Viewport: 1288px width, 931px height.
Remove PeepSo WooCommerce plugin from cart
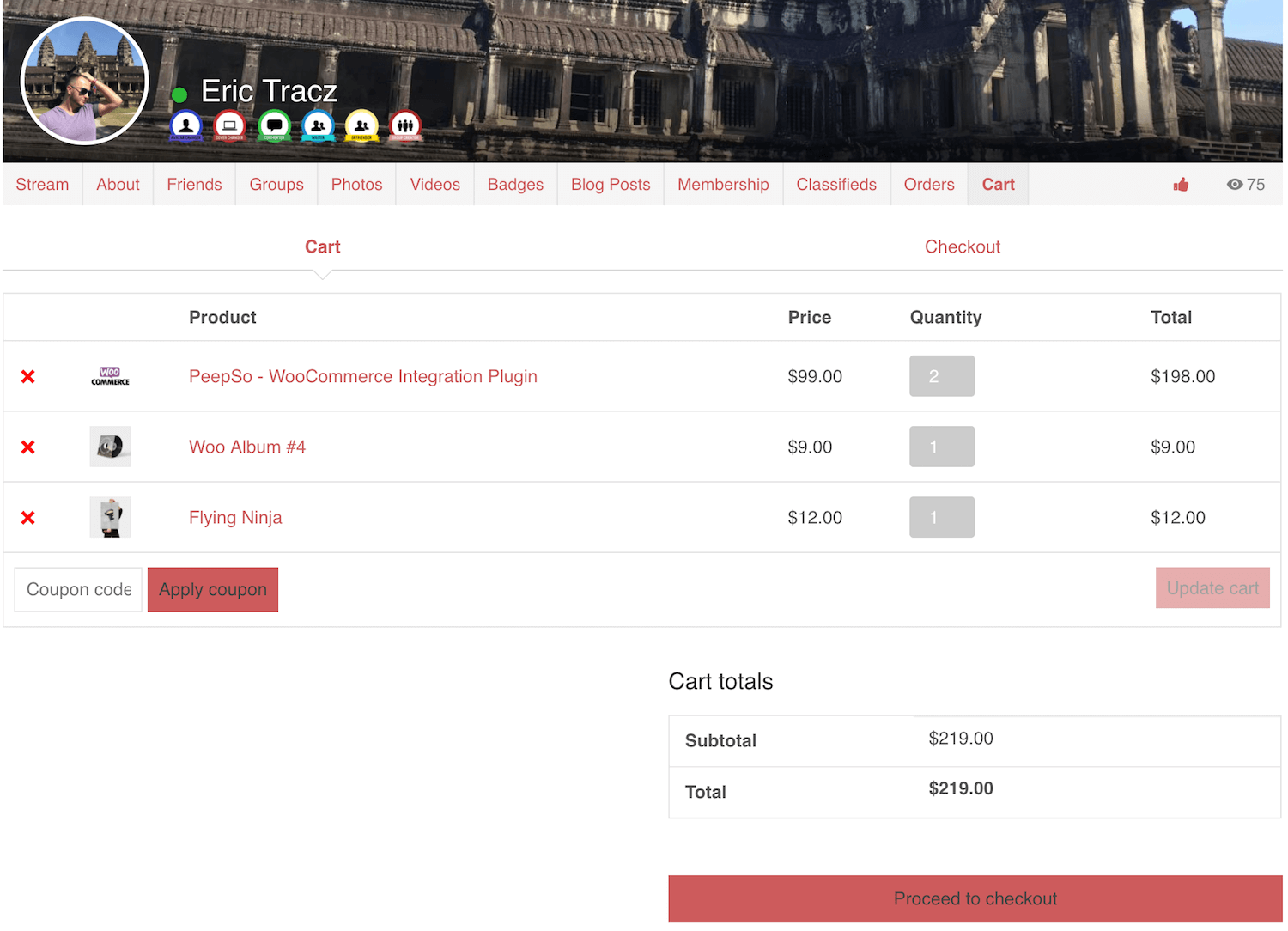click(x=28, y=376)
